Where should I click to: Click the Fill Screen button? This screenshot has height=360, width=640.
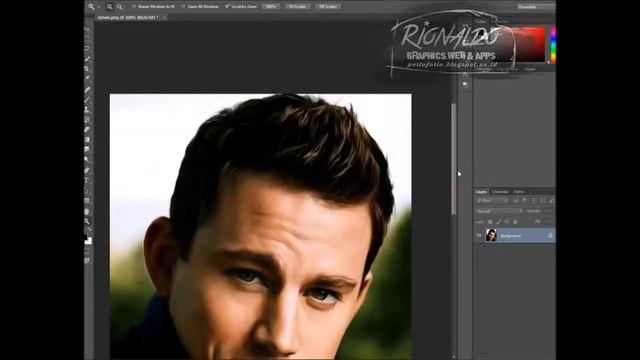(328, 7)
